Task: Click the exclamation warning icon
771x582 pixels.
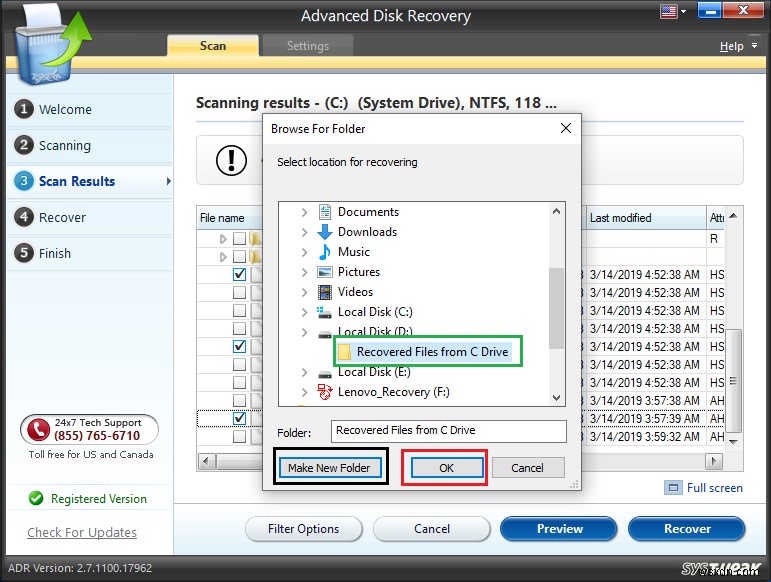Action: point(231,160)
